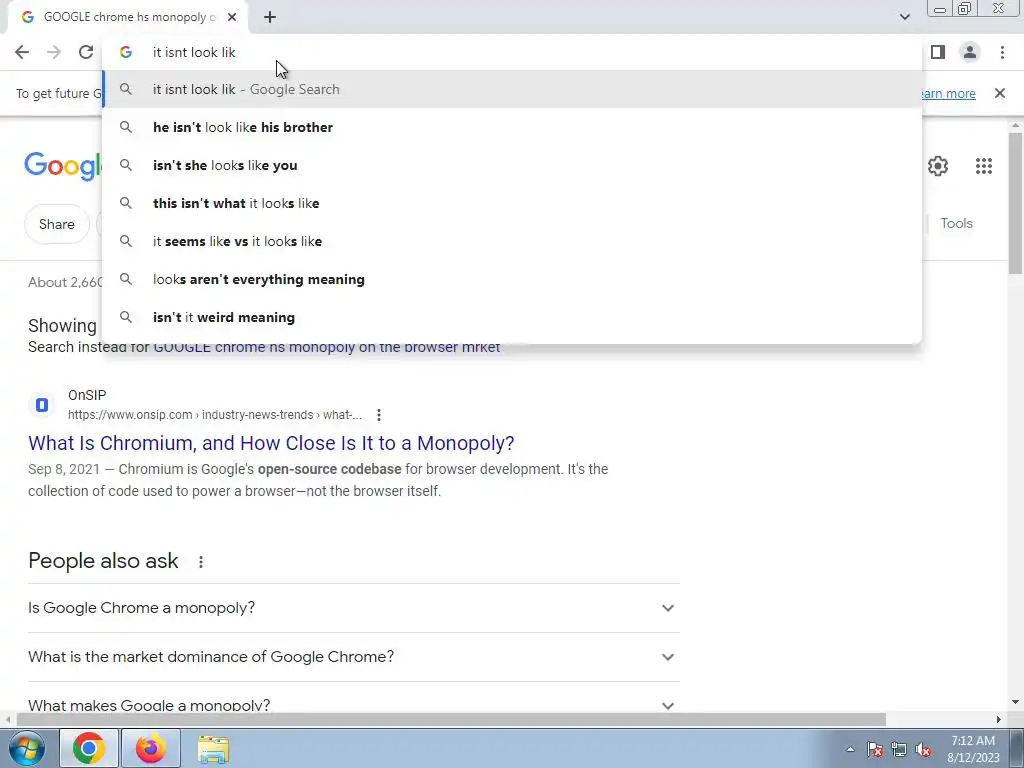
Task: Click the Google logo
Action: point(63,166)
